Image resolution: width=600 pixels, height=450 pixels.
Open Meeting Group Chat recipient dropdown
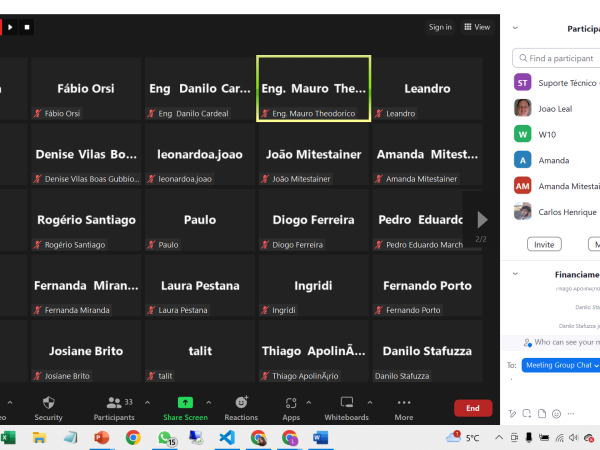[x=561, y=365]
